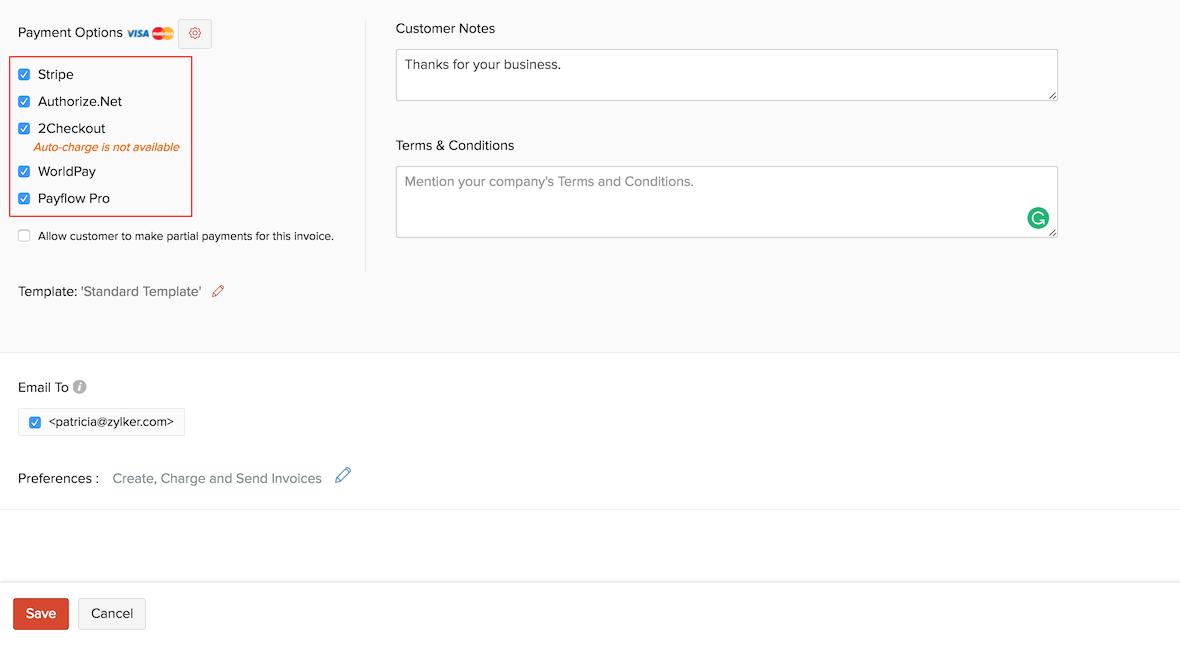Open the Grammarly icon in Terms box
This screenshot has width=1180, height=645.
pos(1038,217)
